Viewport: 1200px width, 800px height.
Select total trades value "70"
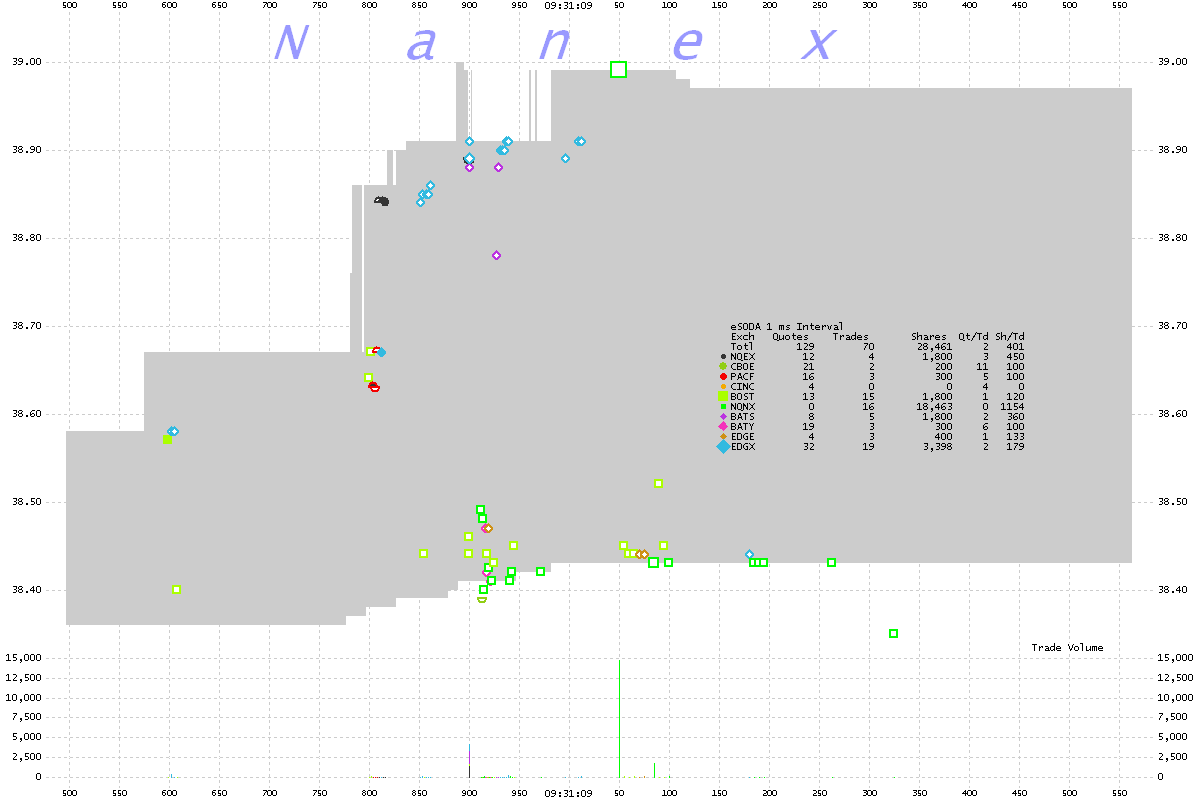[868, 346]
